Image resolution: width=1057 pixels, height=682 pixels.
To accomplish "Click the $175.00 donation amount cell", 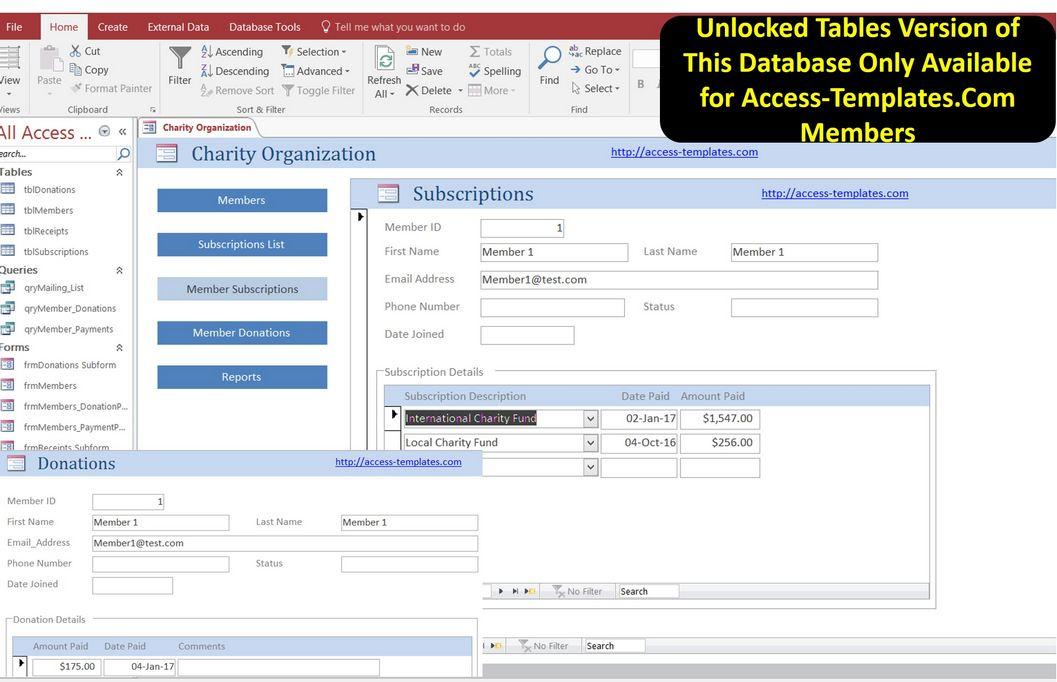I will click(x=67, y=667).
